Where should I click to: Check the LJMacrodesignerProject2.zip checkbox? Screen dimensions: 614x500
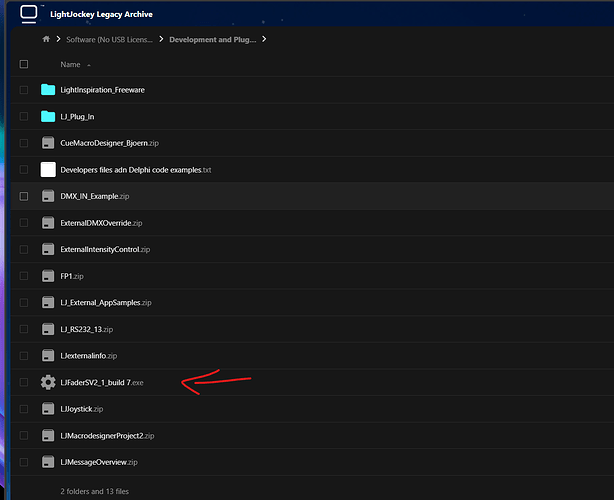[24, 435]
